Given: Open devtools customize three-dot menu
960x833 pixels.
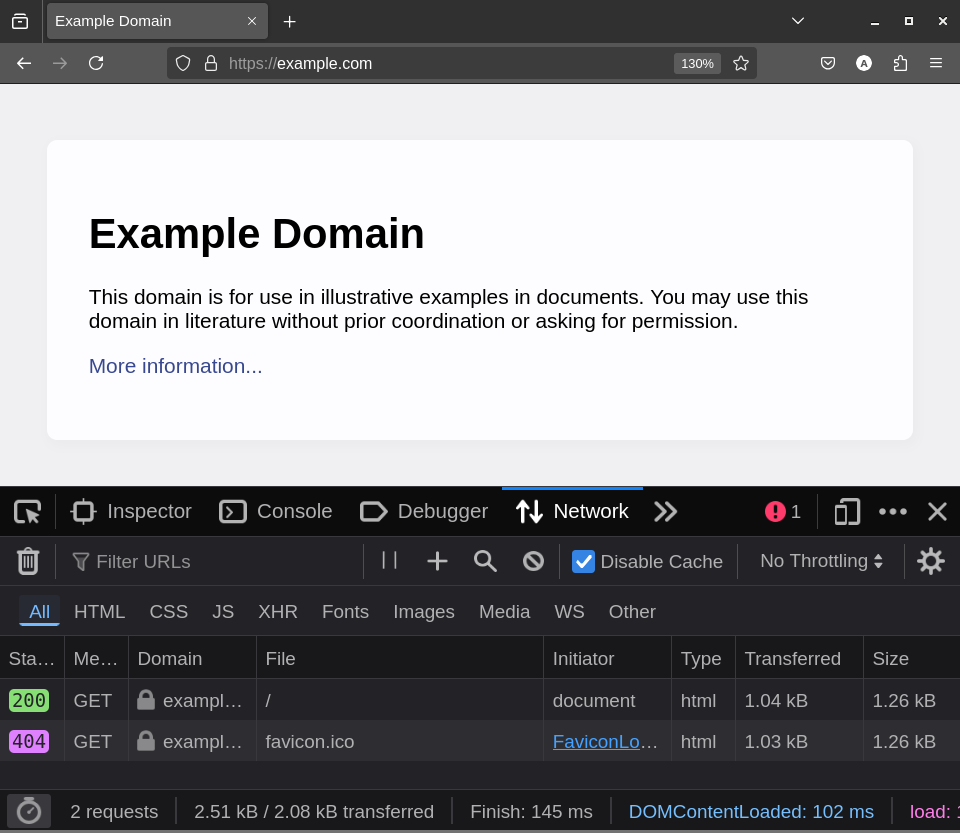Looking at the screenshot, I should [893, 512].
